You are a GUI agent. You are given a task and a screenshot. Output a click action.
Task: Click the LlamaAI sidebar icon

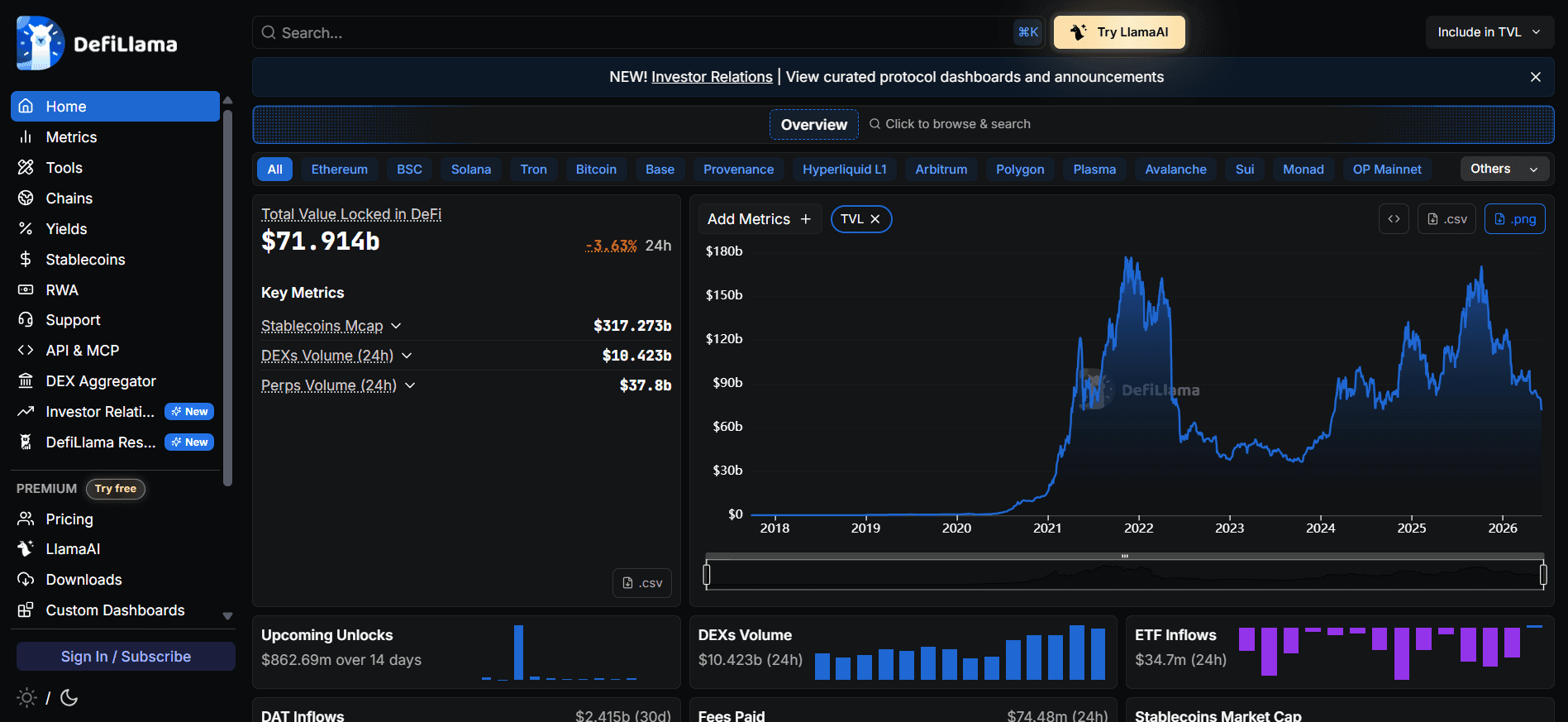coord(26,548)
